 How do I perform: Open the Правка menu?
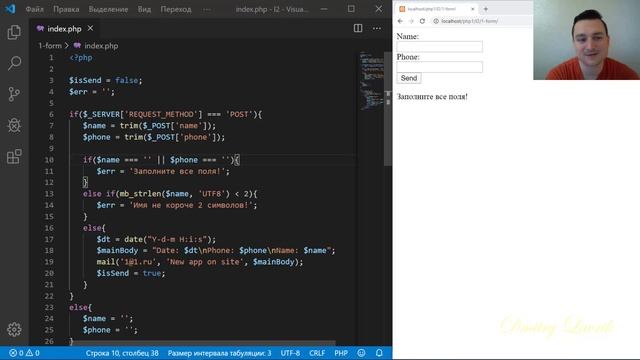(x=66, y=9)
